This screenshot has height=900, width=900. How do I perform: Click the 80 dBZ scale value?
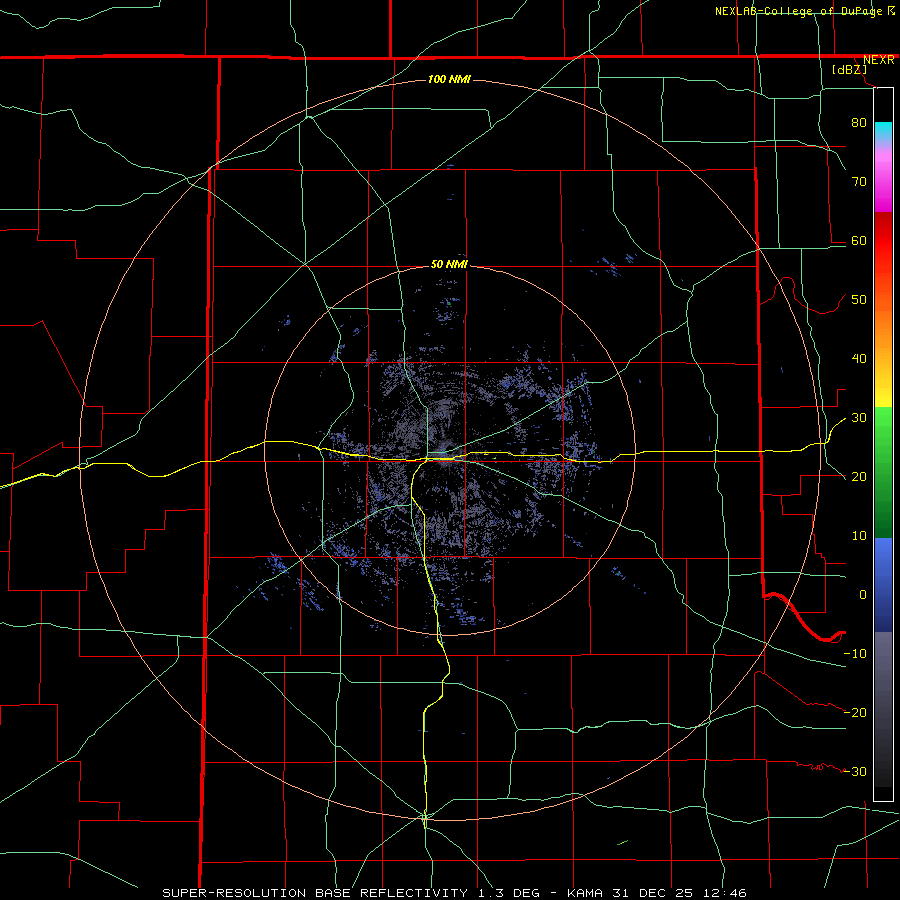pos(859,122)
